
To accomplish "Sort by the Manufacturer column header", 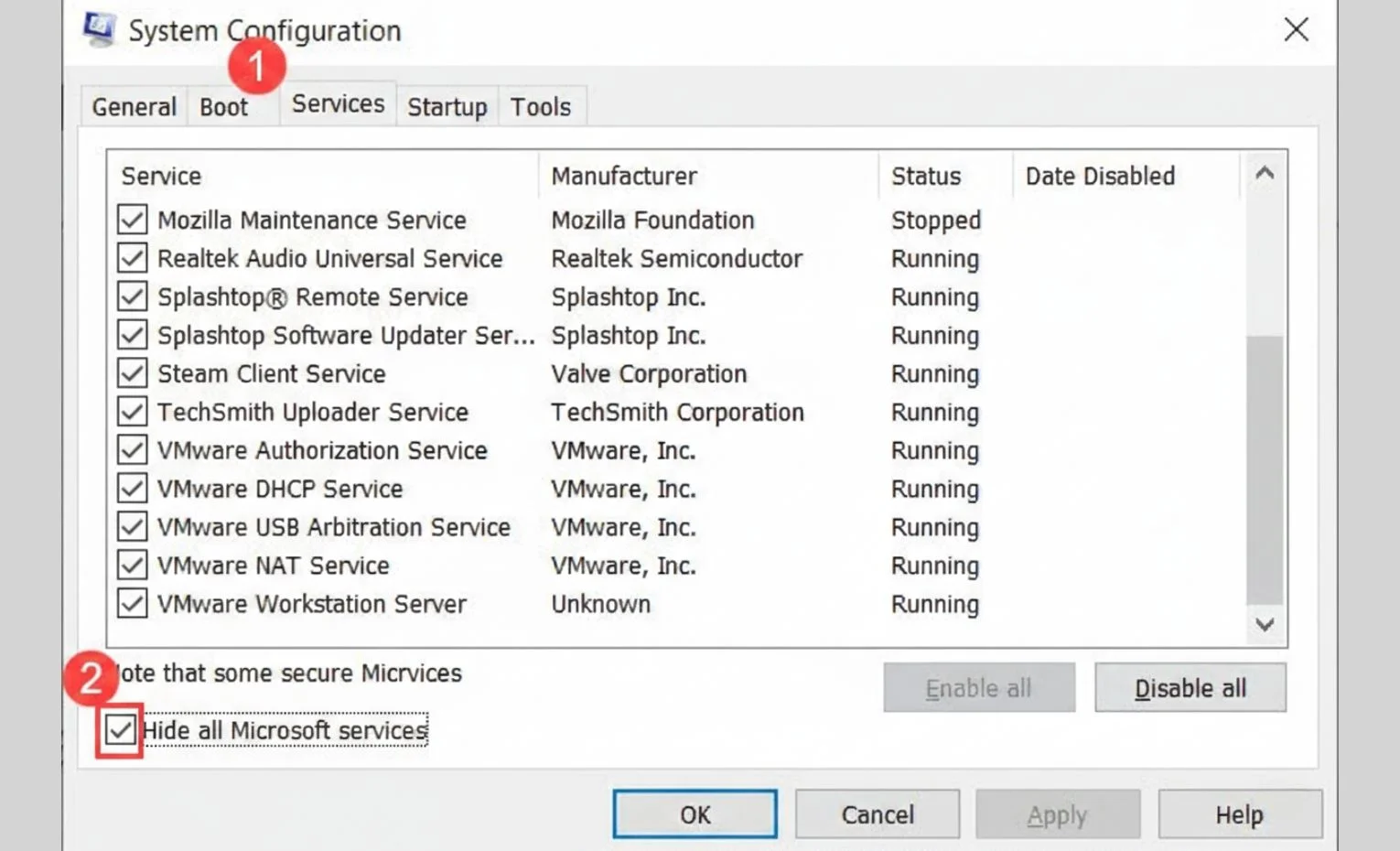I will (708, 176).
